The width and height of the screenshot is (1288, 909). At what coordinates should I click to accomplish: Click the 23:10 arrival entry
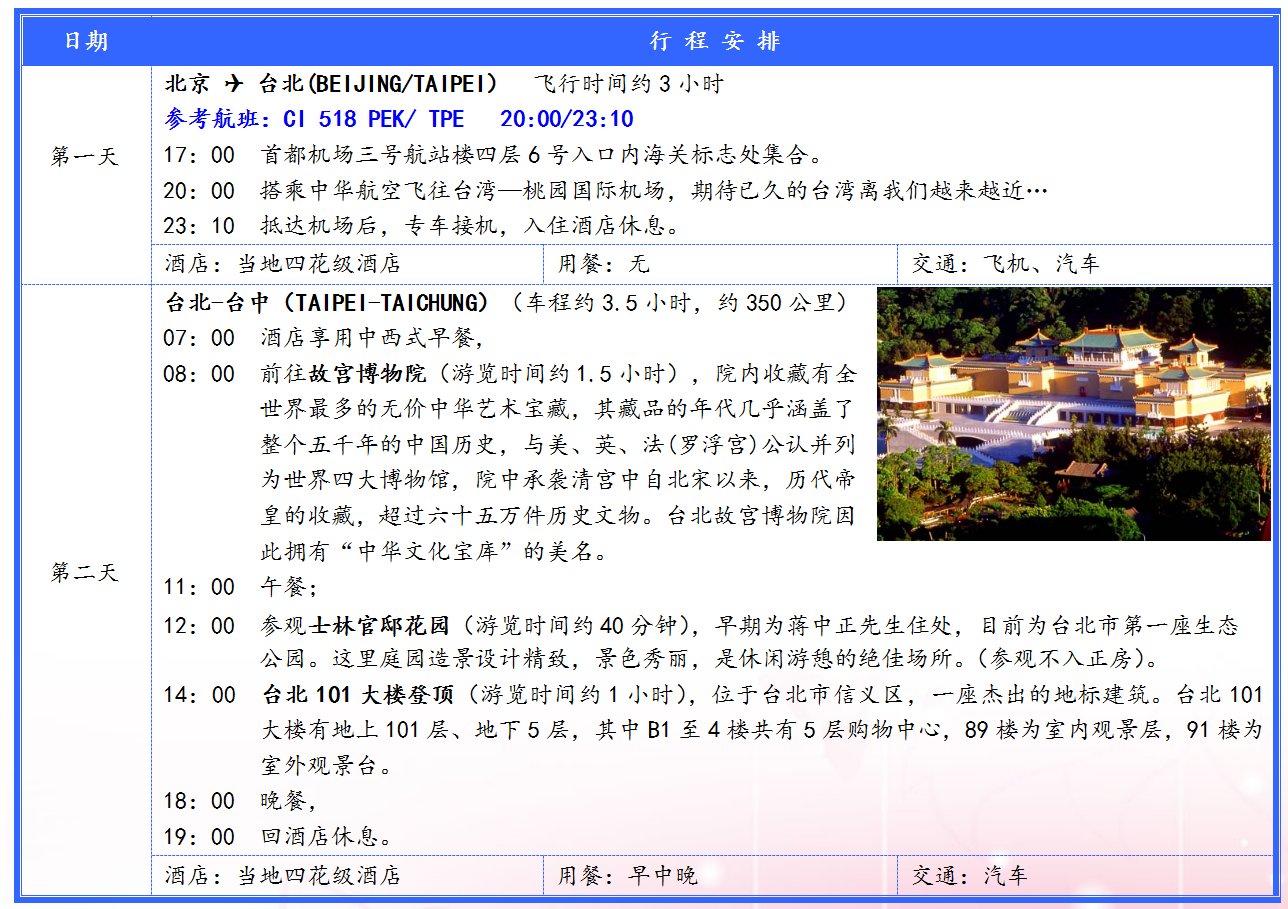[422, 226]
